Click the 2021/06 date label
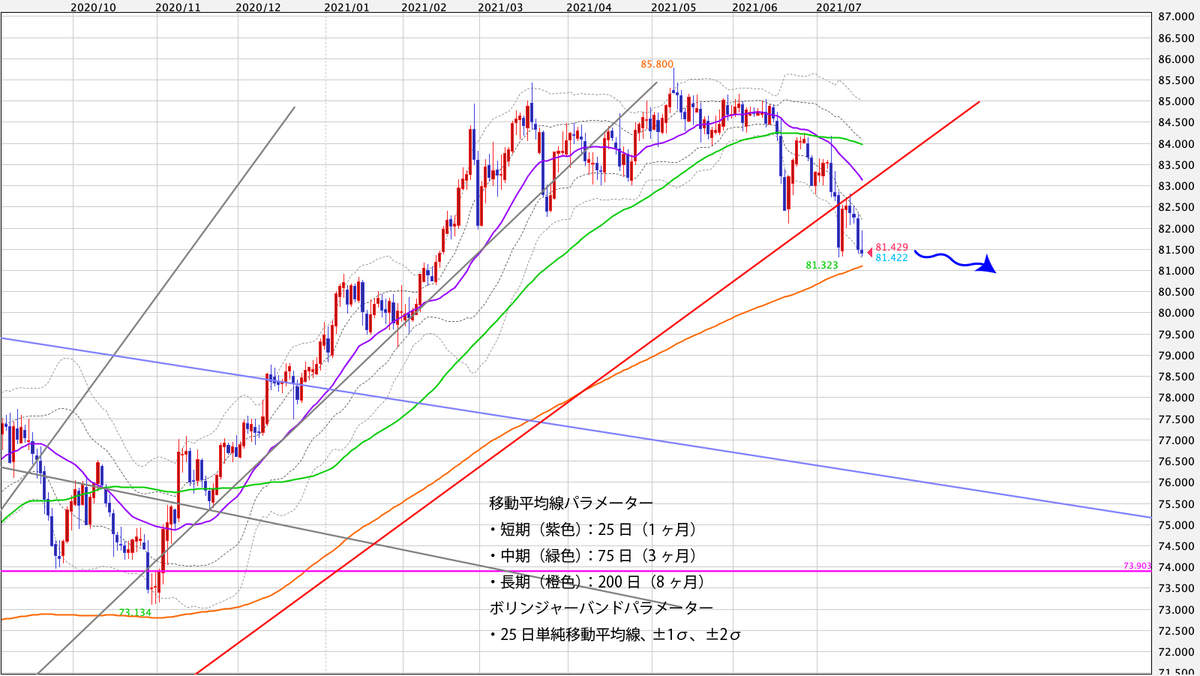The image size is (1200, 676). tap(754, 6)
